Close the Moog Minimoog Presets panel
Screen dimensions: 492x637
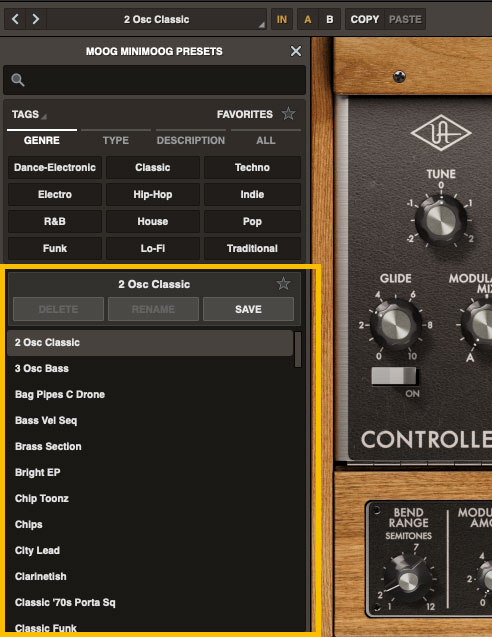click(x=296, y=51)
